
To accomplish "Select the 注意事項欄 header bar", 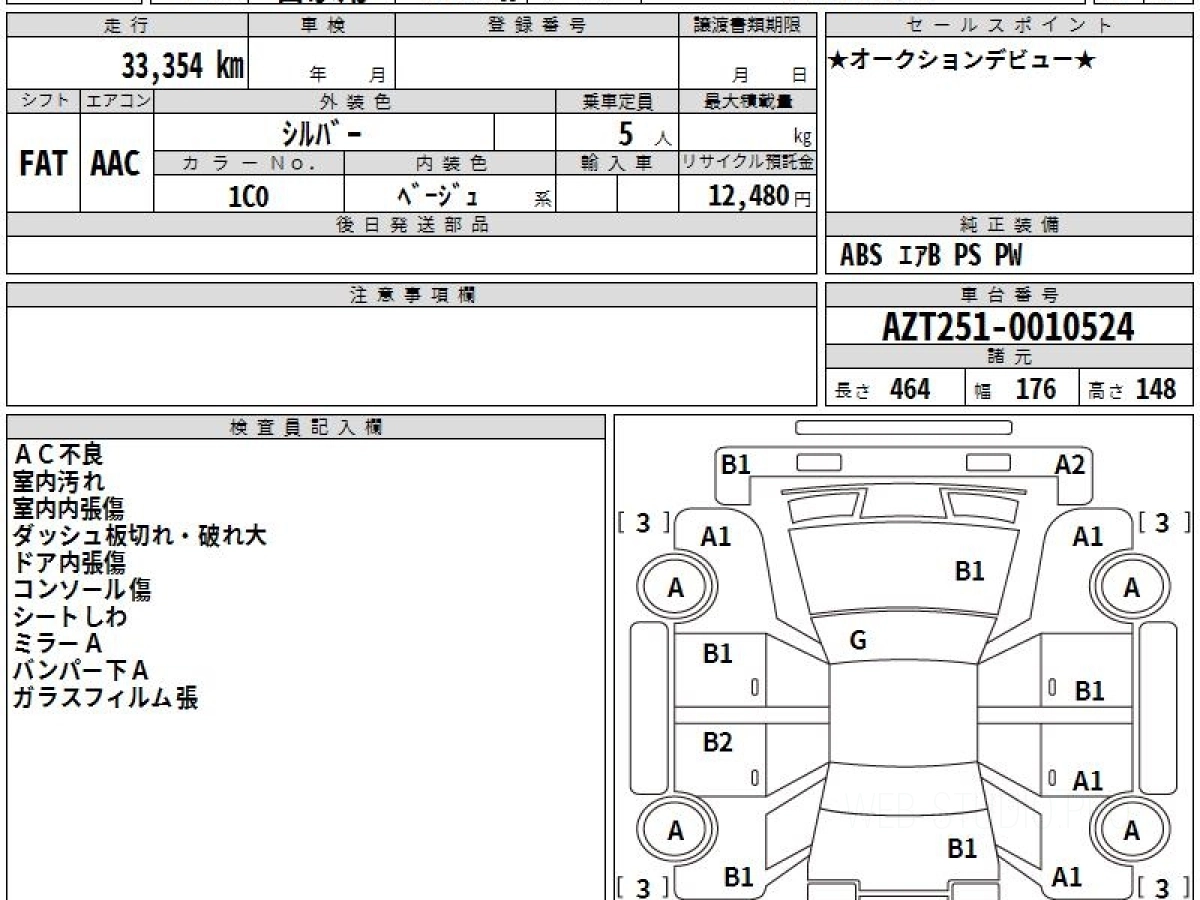I will [x=411, y=295].
